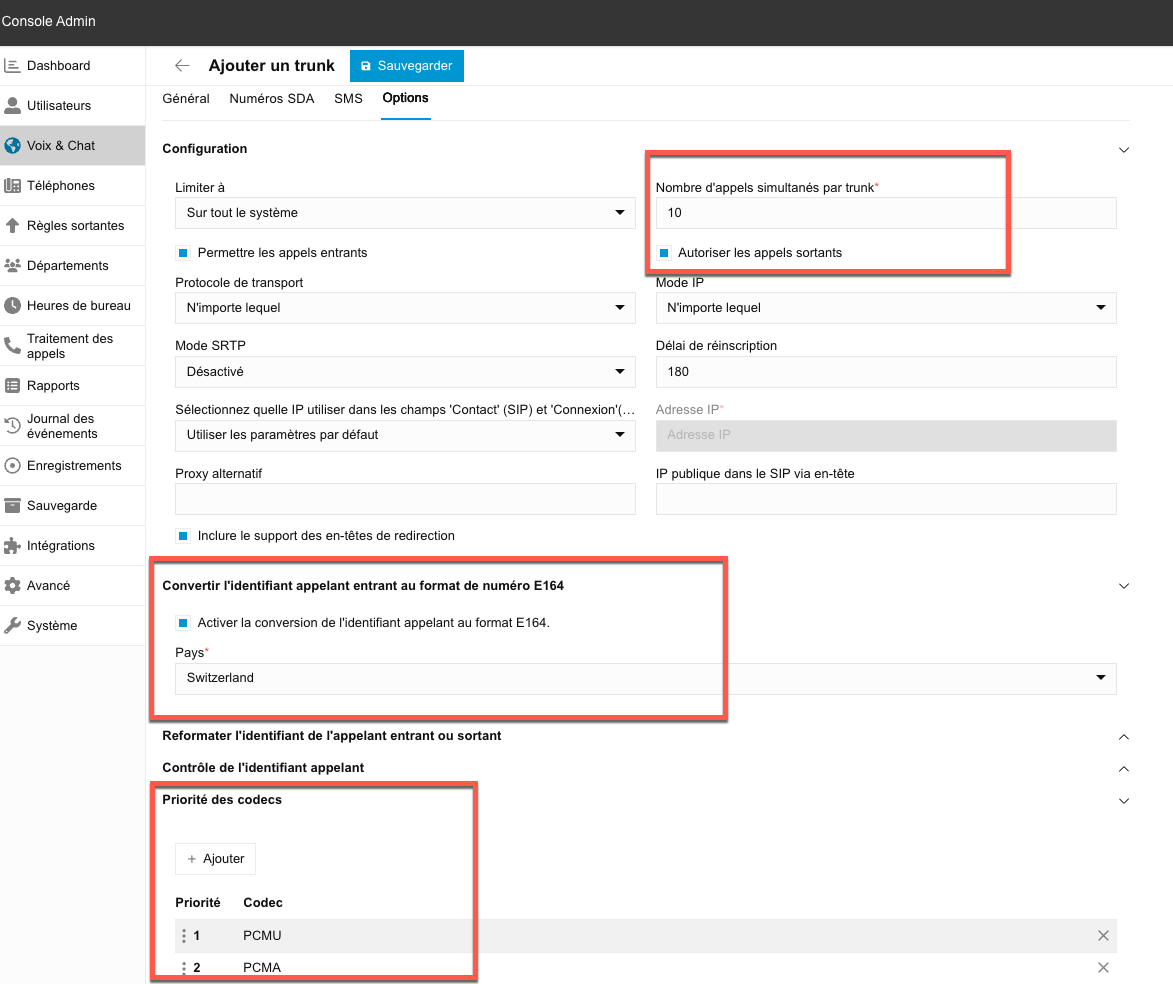Switch to the Numéros SDA tab

[x=272, y=99]
